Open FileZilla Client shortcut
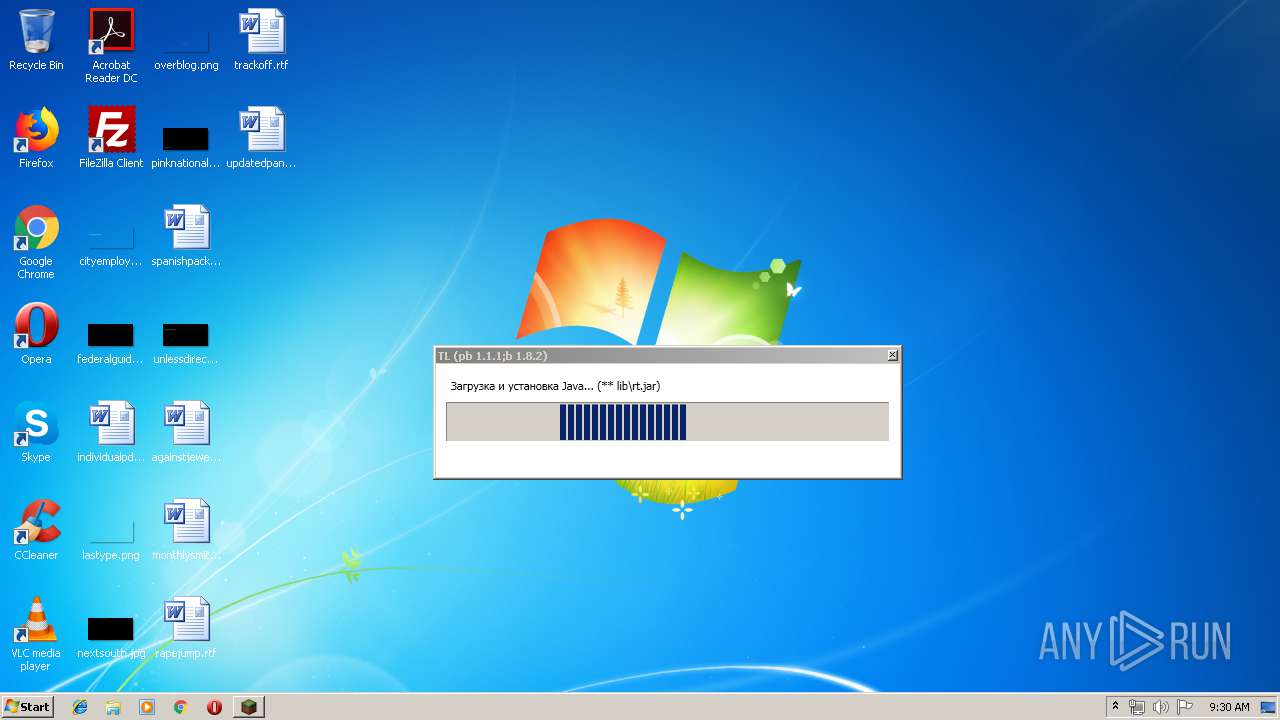The image size is (1280, 720). click(111, 138)
